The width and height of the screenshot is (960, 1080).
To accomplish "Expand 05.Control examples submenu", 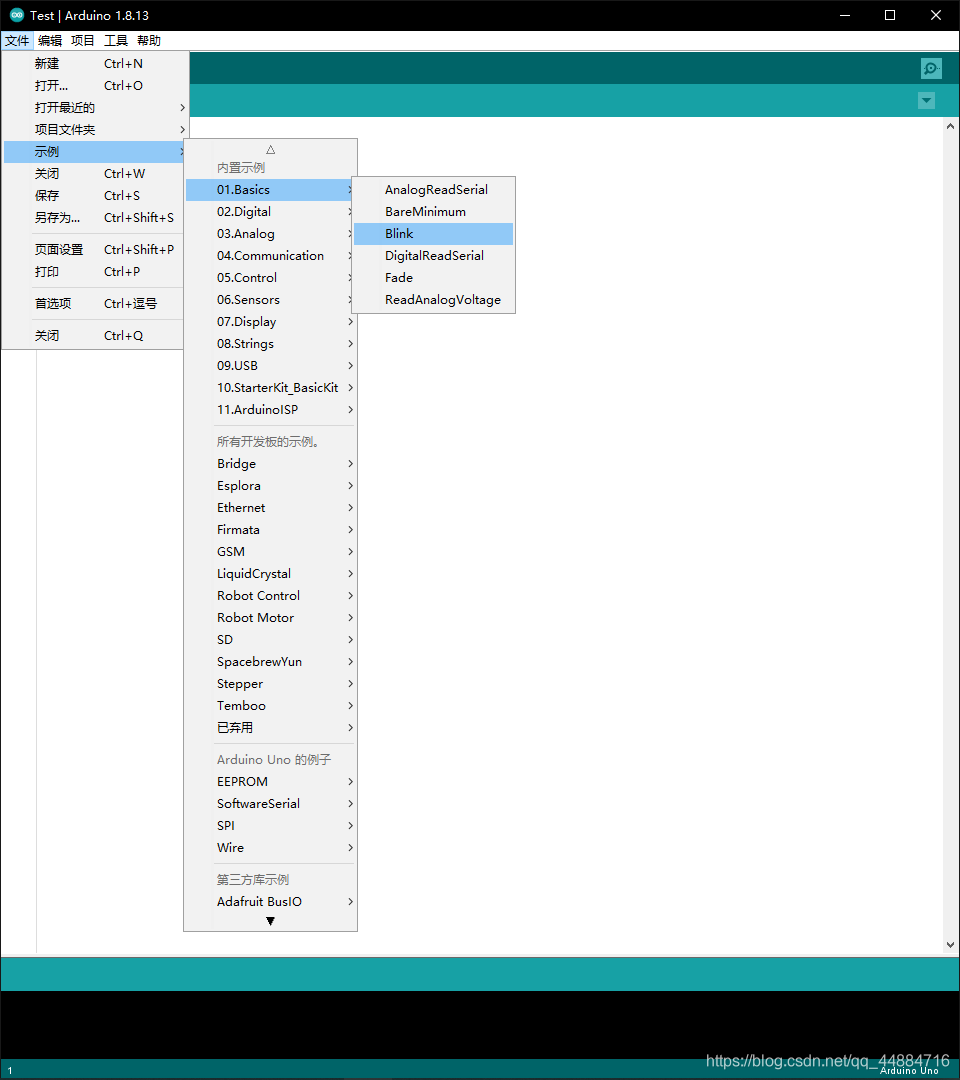I will [x=271, y=278].
